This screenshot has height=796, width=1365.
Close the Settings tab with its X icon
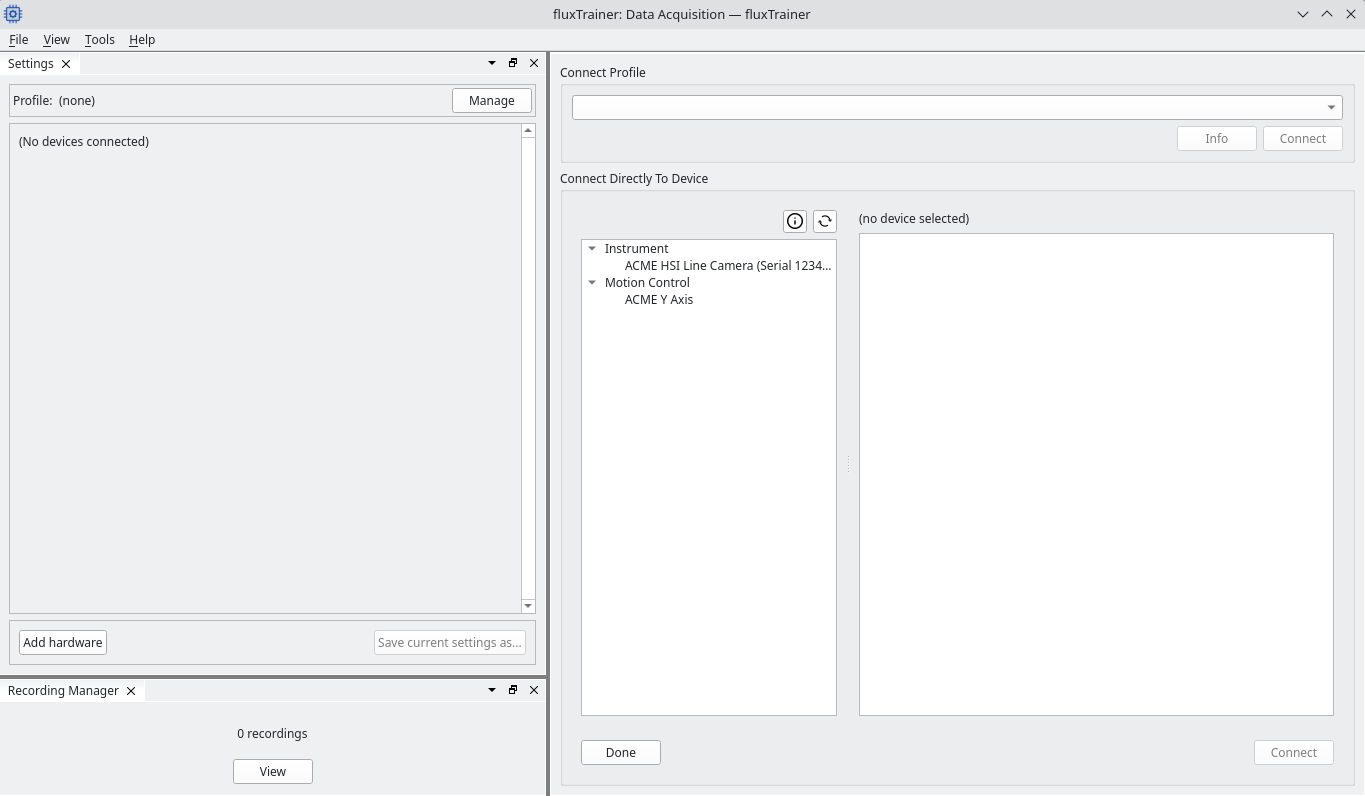click(x=66, y=64)
